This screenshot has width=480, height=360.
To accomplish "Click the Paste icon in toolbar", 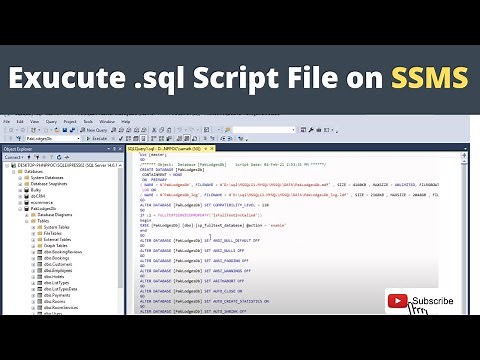I will 169,130.
